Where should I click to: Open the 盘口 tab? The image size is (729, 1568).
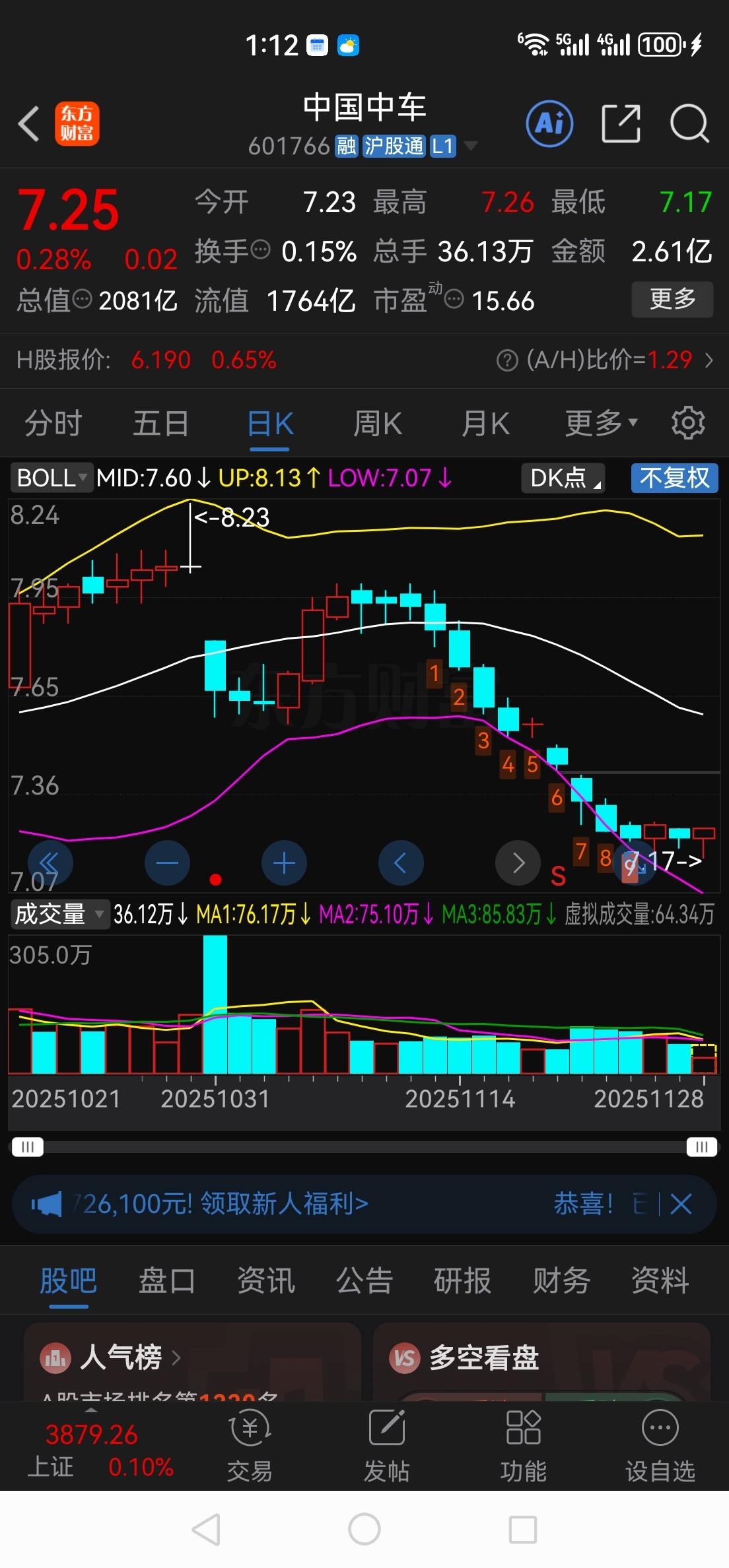point(167,1280)
